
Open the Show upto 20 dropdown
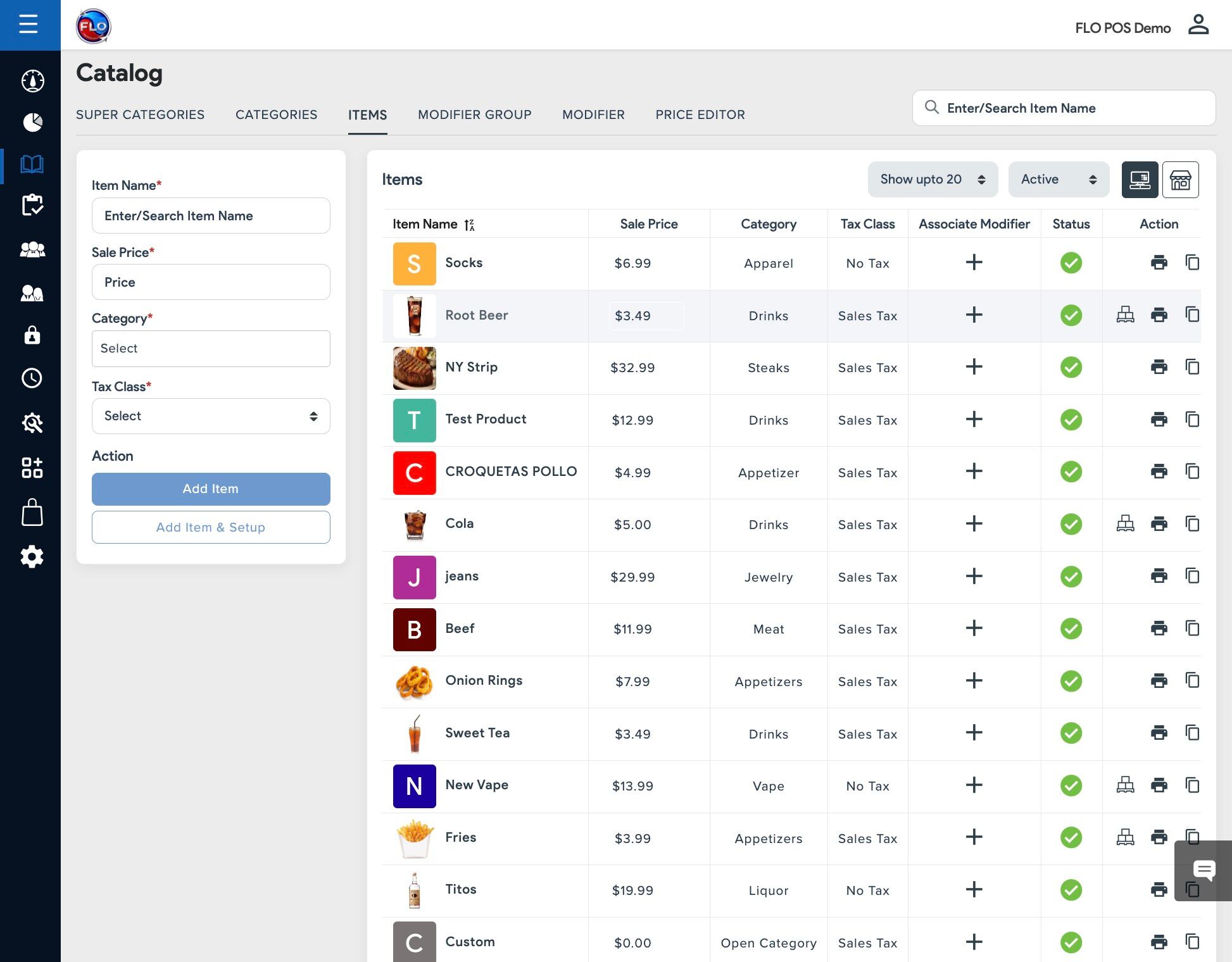point(932,180)
